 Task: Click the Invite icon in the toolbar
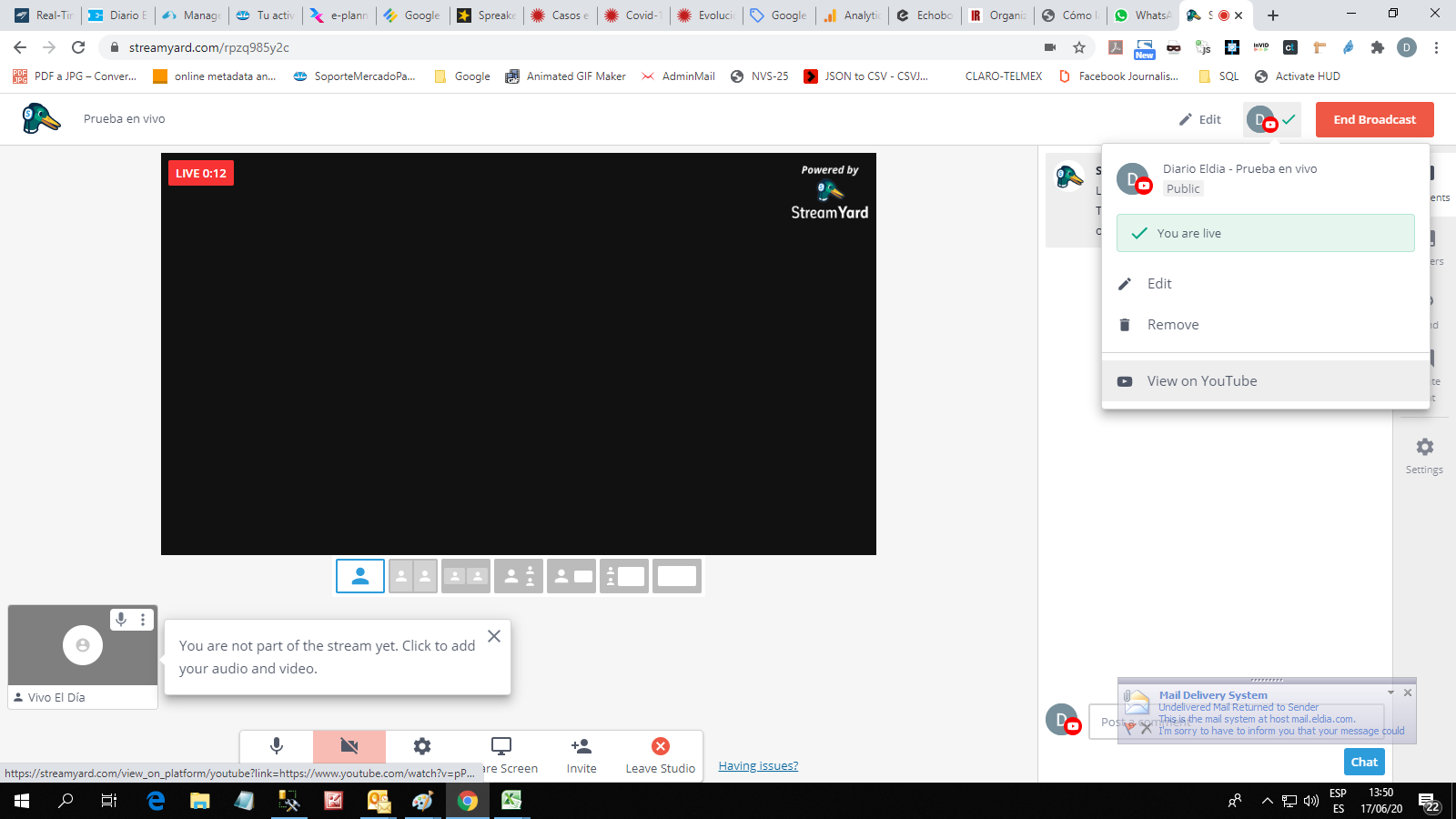[581, 744]
